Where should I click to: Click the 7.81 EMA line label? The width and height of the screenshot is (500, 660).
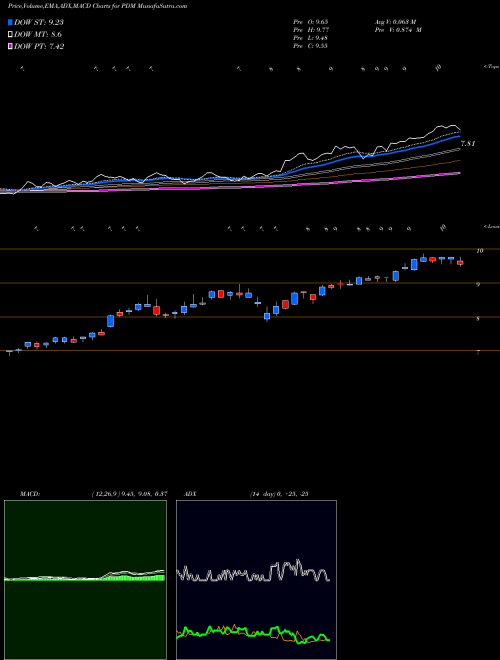tap(468, 144)
